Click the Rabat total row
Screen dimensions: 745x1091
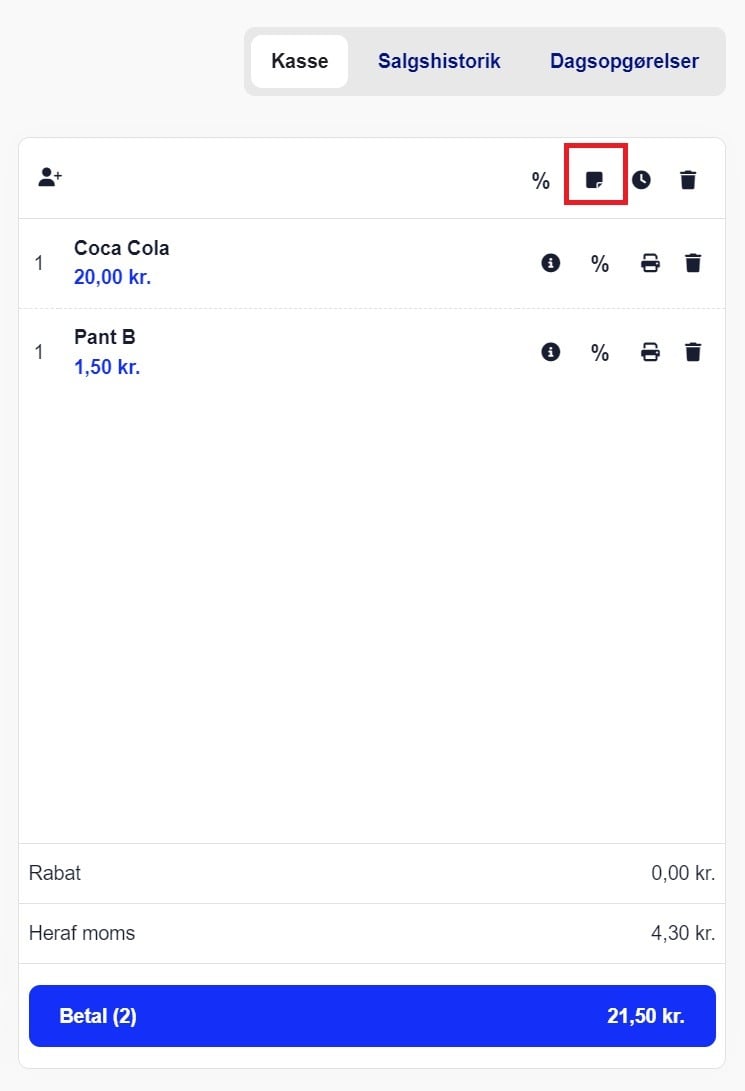[372, 873]
